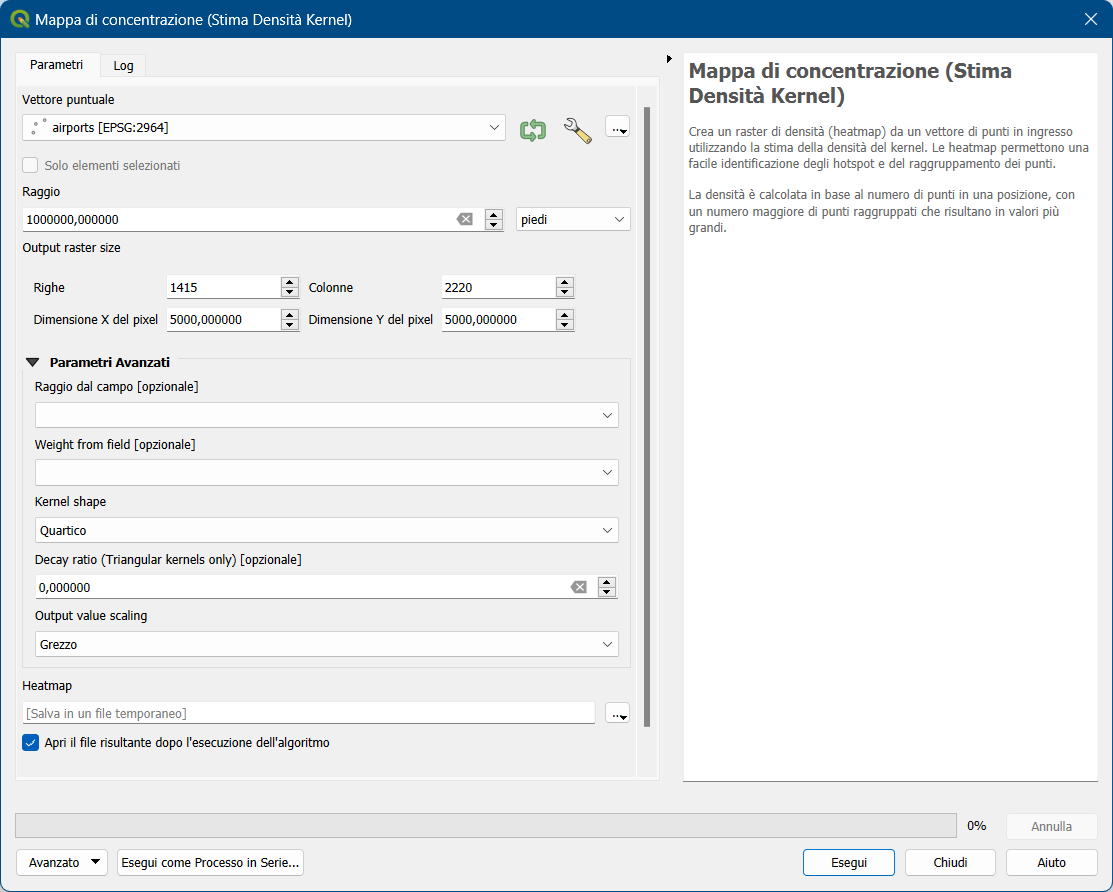This screenshot has height=892, width=1113.
Task: Open advanced options wrench icon for input layer
Action: pyautogui.click(x=577, y=130)
